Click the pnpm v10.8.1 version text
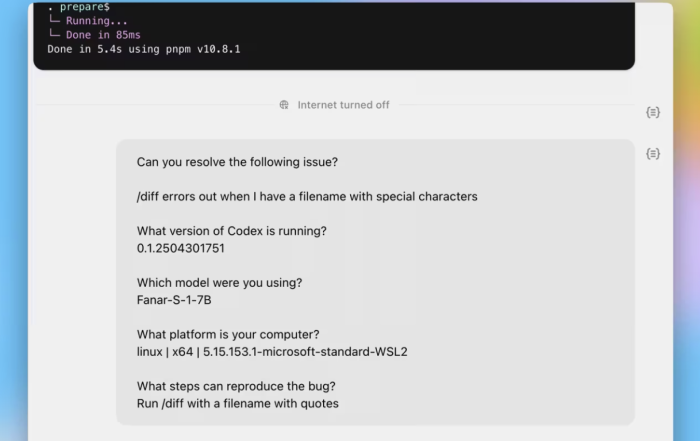The height and width of the screenshot is (441, 700). 203,49
